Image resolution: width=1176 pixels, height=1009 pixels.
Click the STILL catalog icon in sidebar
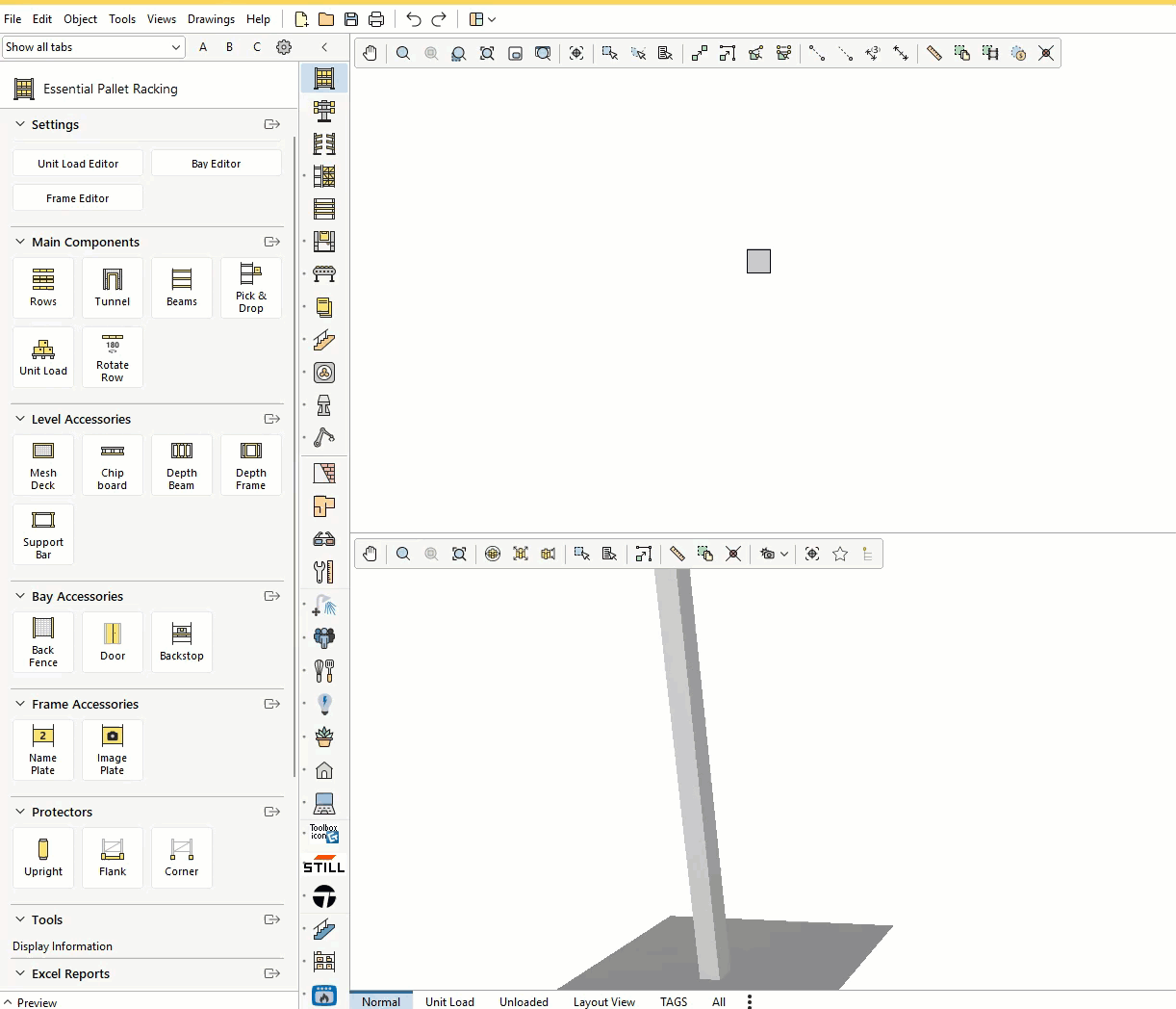point(324,865)
